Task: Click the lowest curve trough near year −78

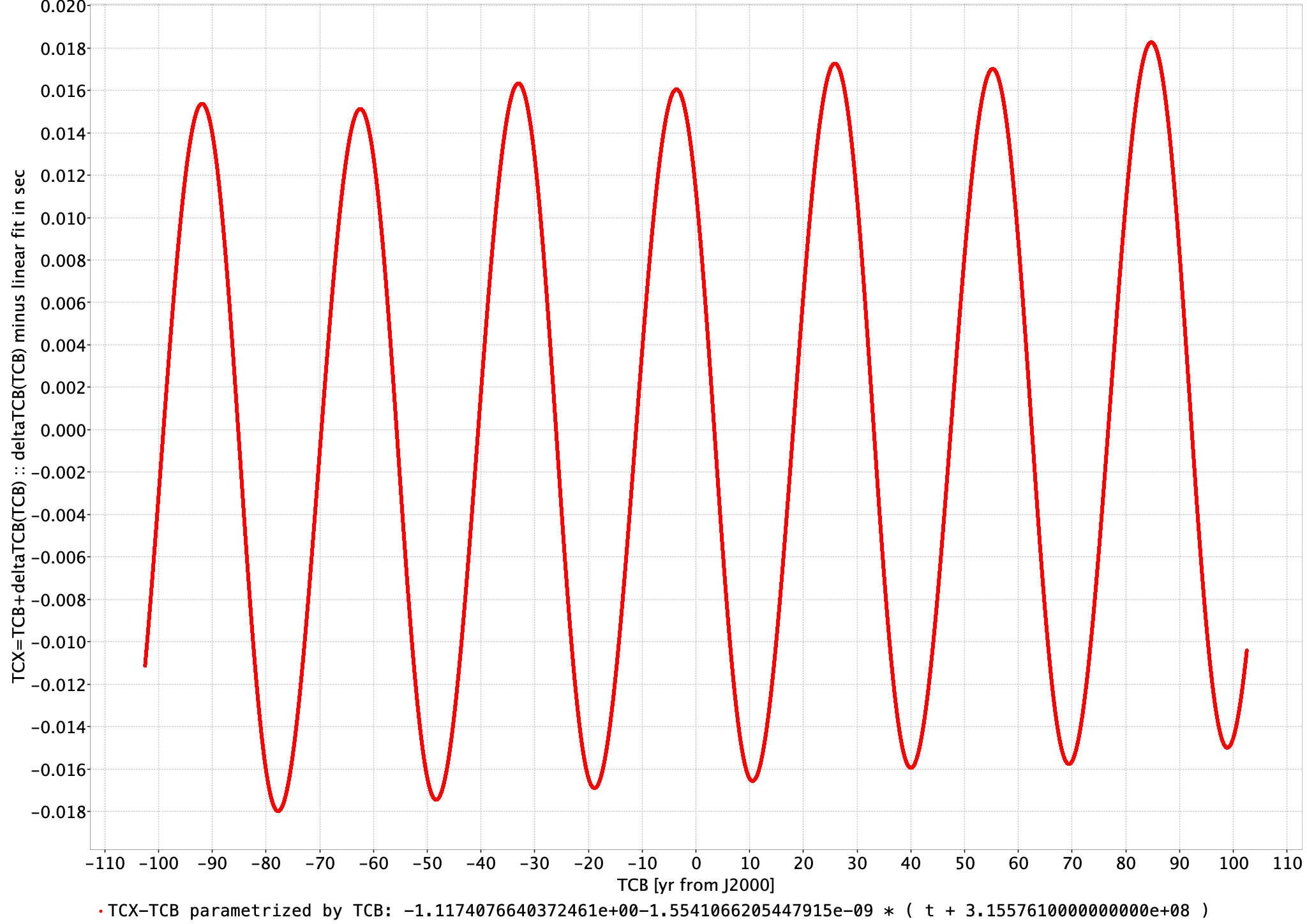Action: coord(278,810)
